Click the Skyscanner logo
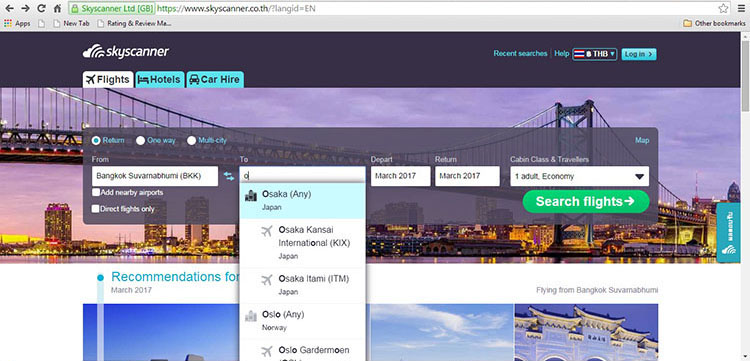The height and width of the screenshot is (361, 750). click(126, 52)
